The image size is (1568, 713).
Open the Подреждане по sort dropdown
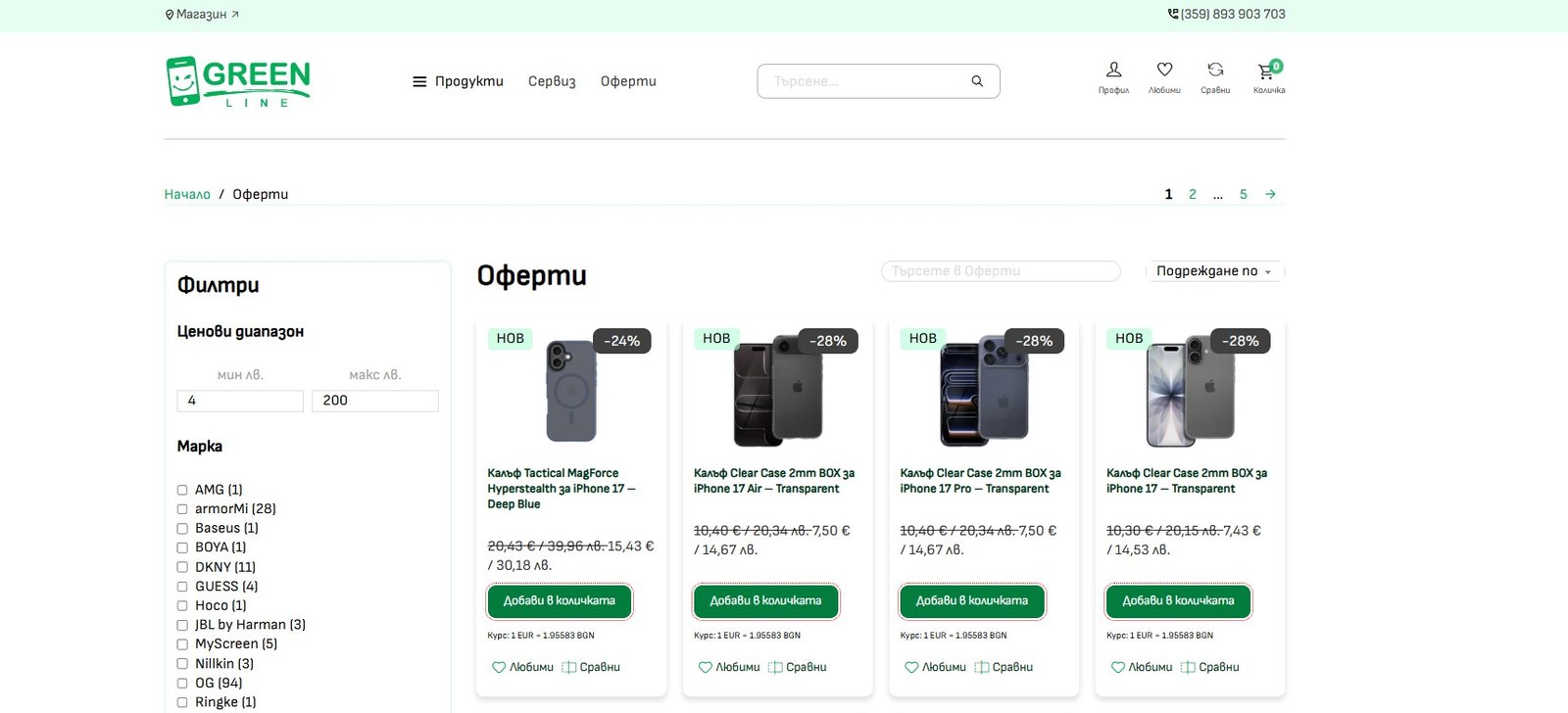pos(1214,271)
